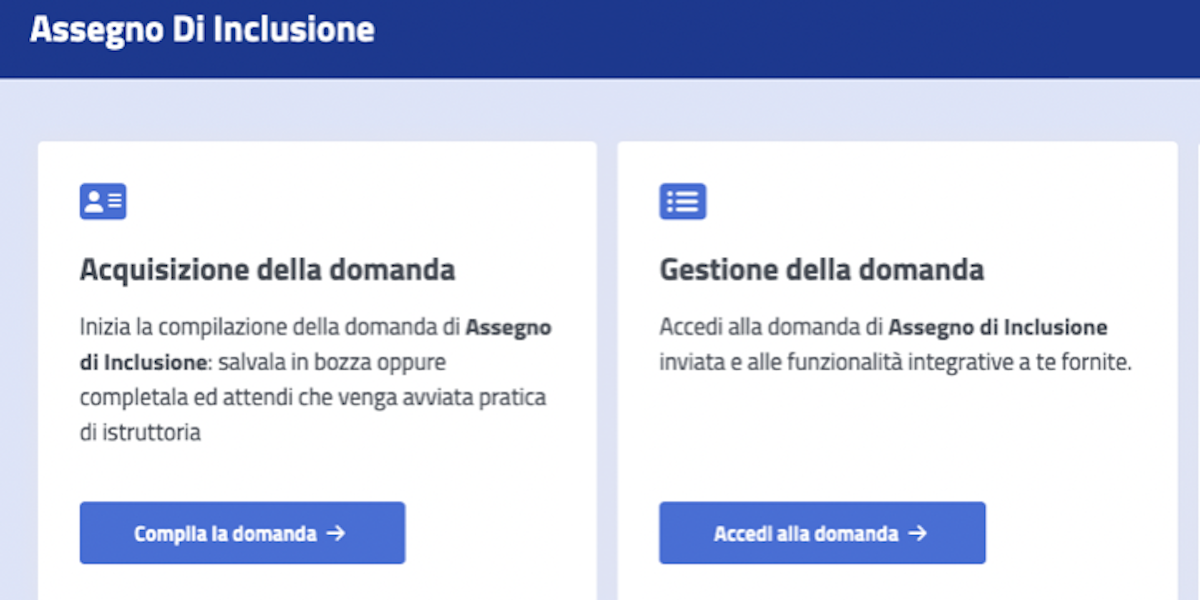Select the Gestione della domanda heading
The width and height of the screenshot is (1200, 600).
[821, 269]
